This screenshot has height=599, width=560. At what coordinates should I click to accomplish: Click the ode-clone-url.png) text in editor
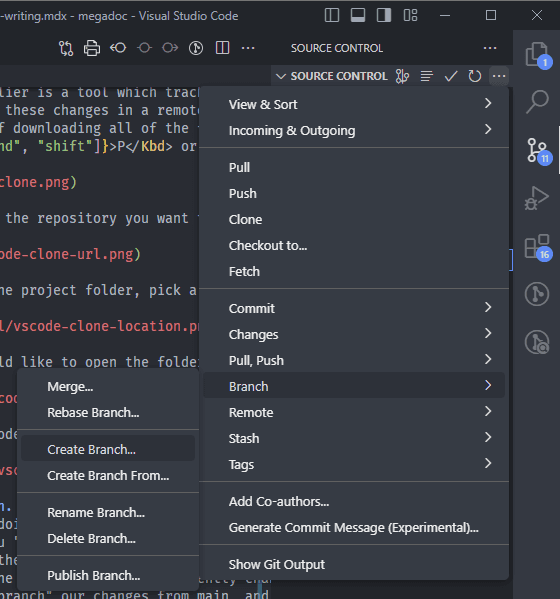pyautogui.click(x=70, y=254)
